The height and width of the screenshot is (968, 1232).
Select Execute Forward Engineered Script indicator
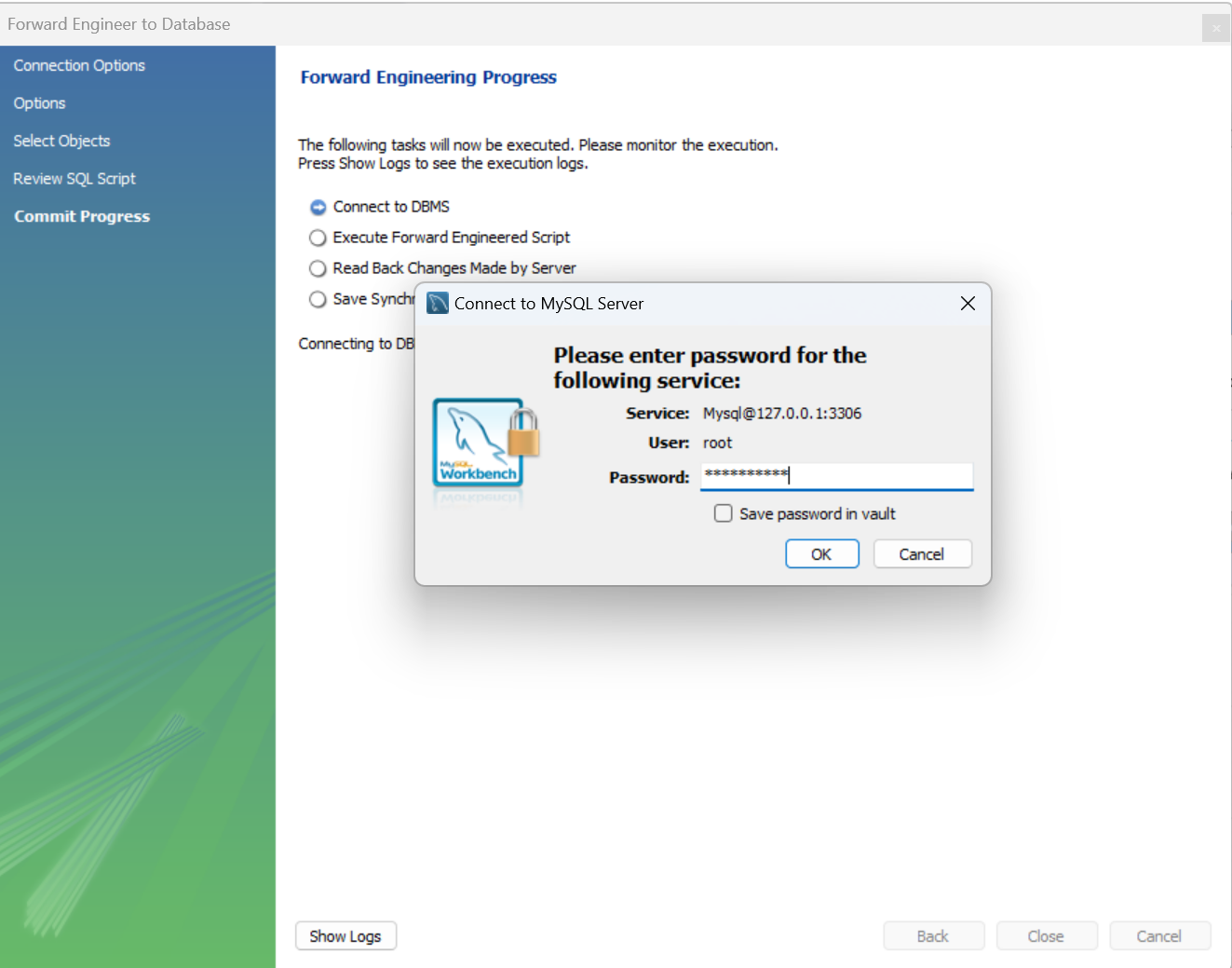(x=318, y=238)
